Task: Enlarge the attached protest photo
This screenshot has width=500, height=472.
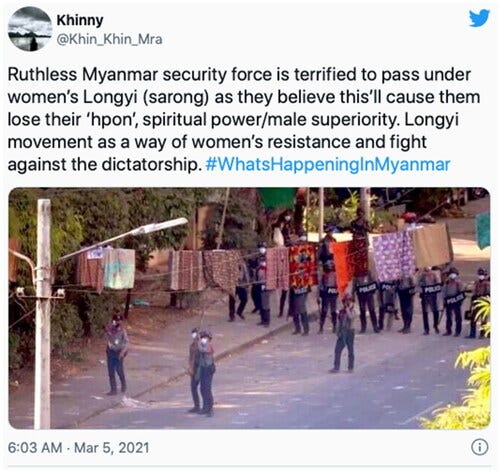Action: (249, 308)
